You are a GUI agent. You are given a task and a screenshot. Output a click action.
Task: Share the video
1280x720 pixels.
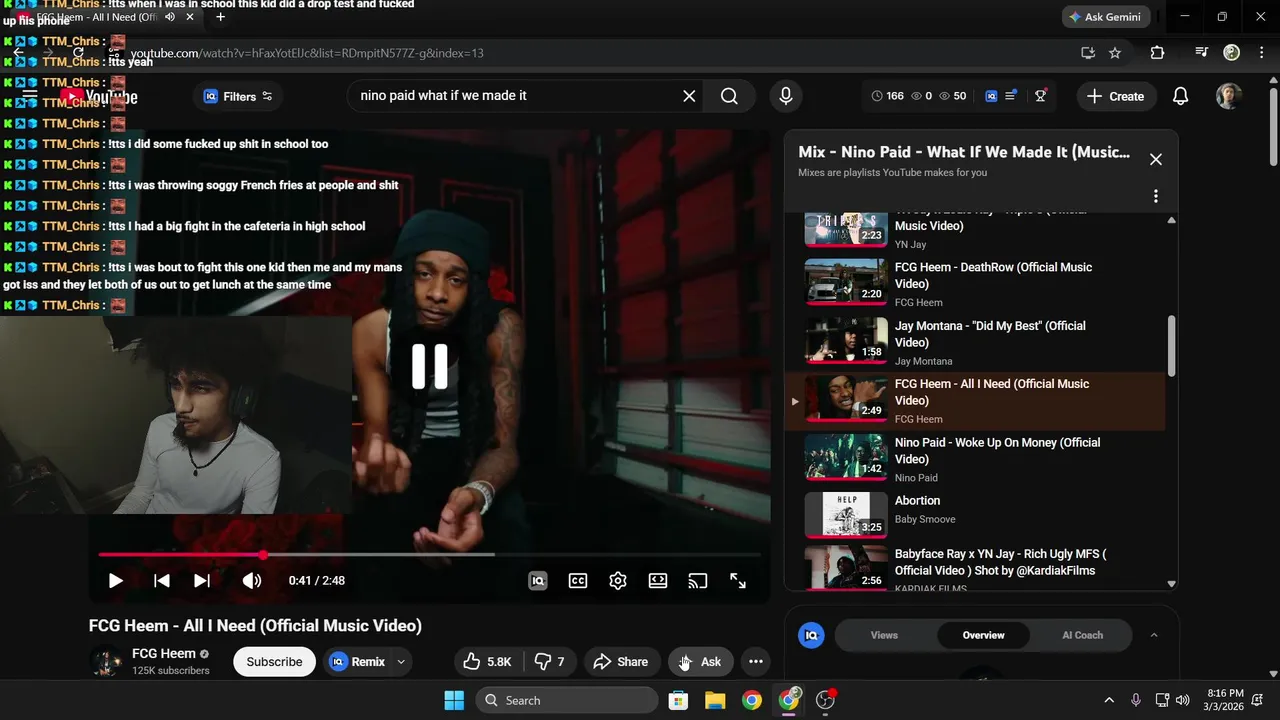(x=621, y=662)
